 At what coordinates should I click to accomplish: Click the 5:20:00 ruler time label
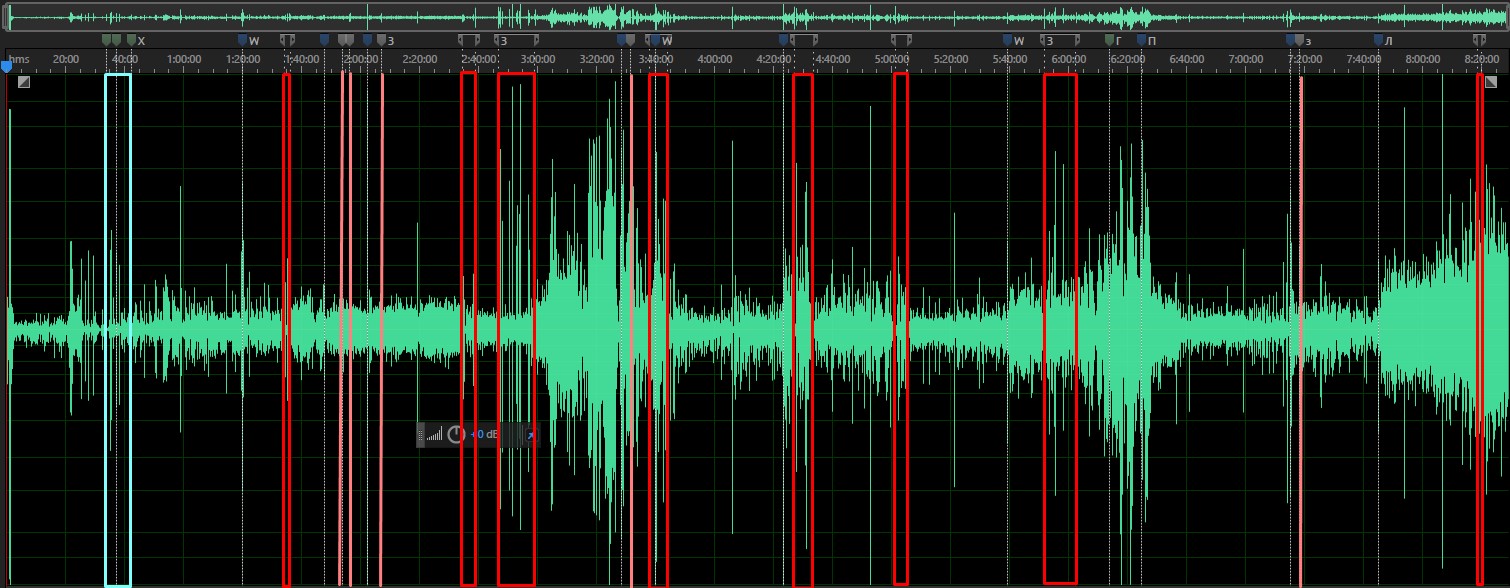[951, 59]
